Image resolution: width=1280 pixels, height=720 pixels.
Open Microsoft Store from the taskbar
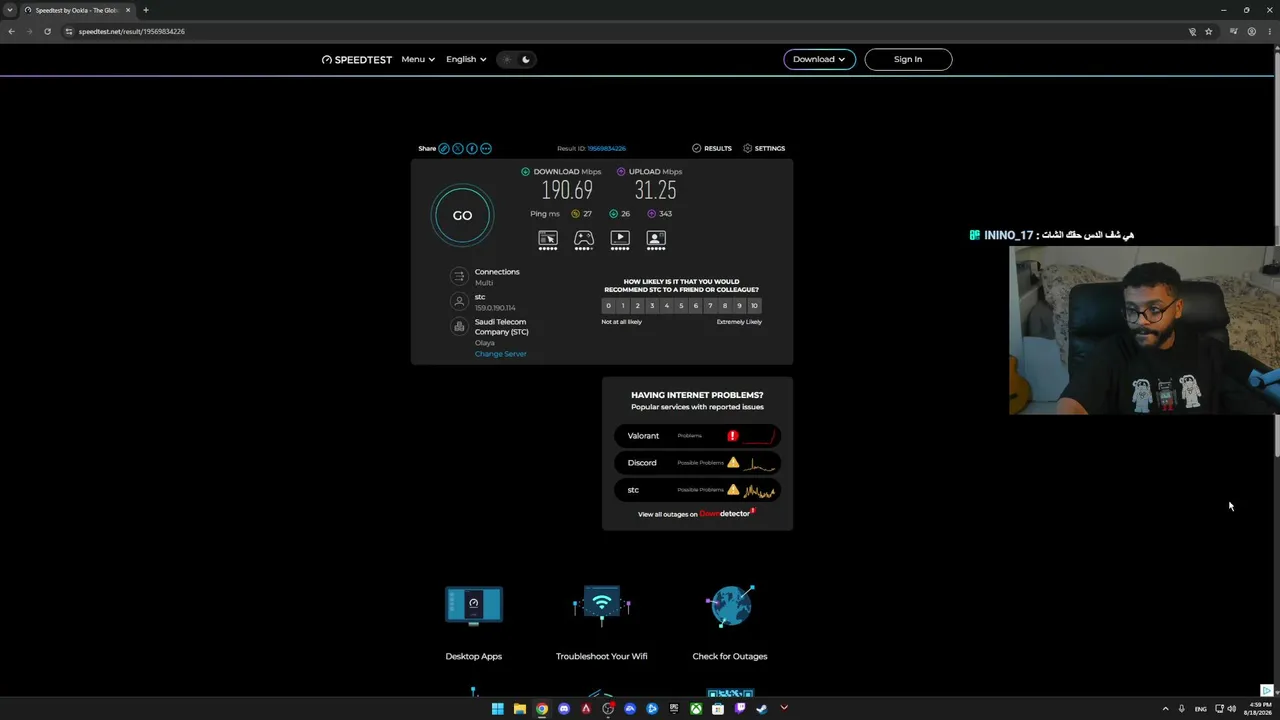tap(718, 709)
